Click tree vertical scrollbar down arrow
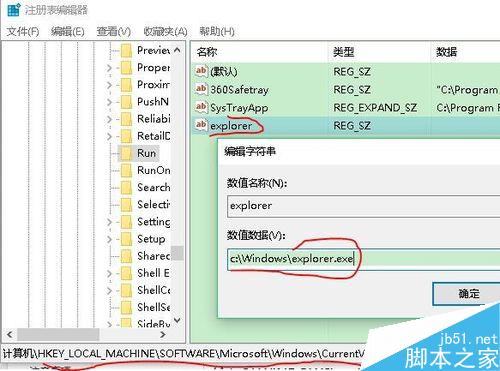 click(x=177, y=320)
